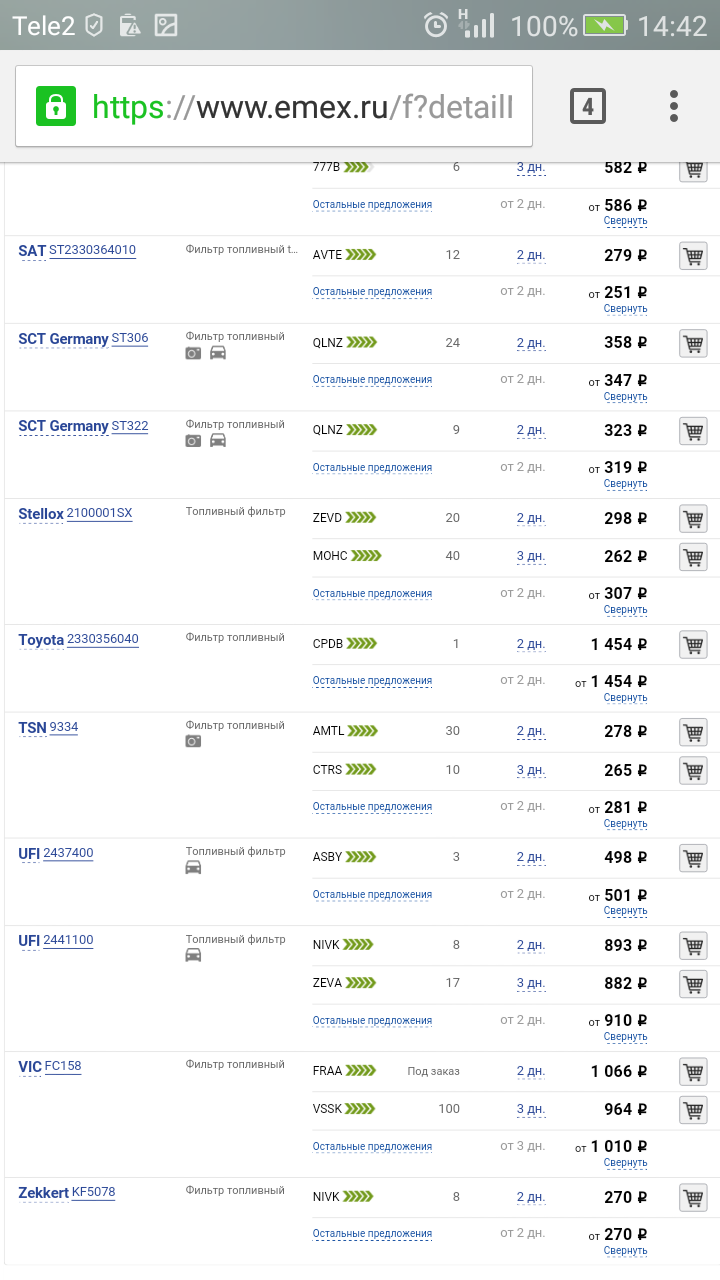Click the camera icon for TSN 9334
This screenshot has height=1280, width=720.
coord(193,741)
